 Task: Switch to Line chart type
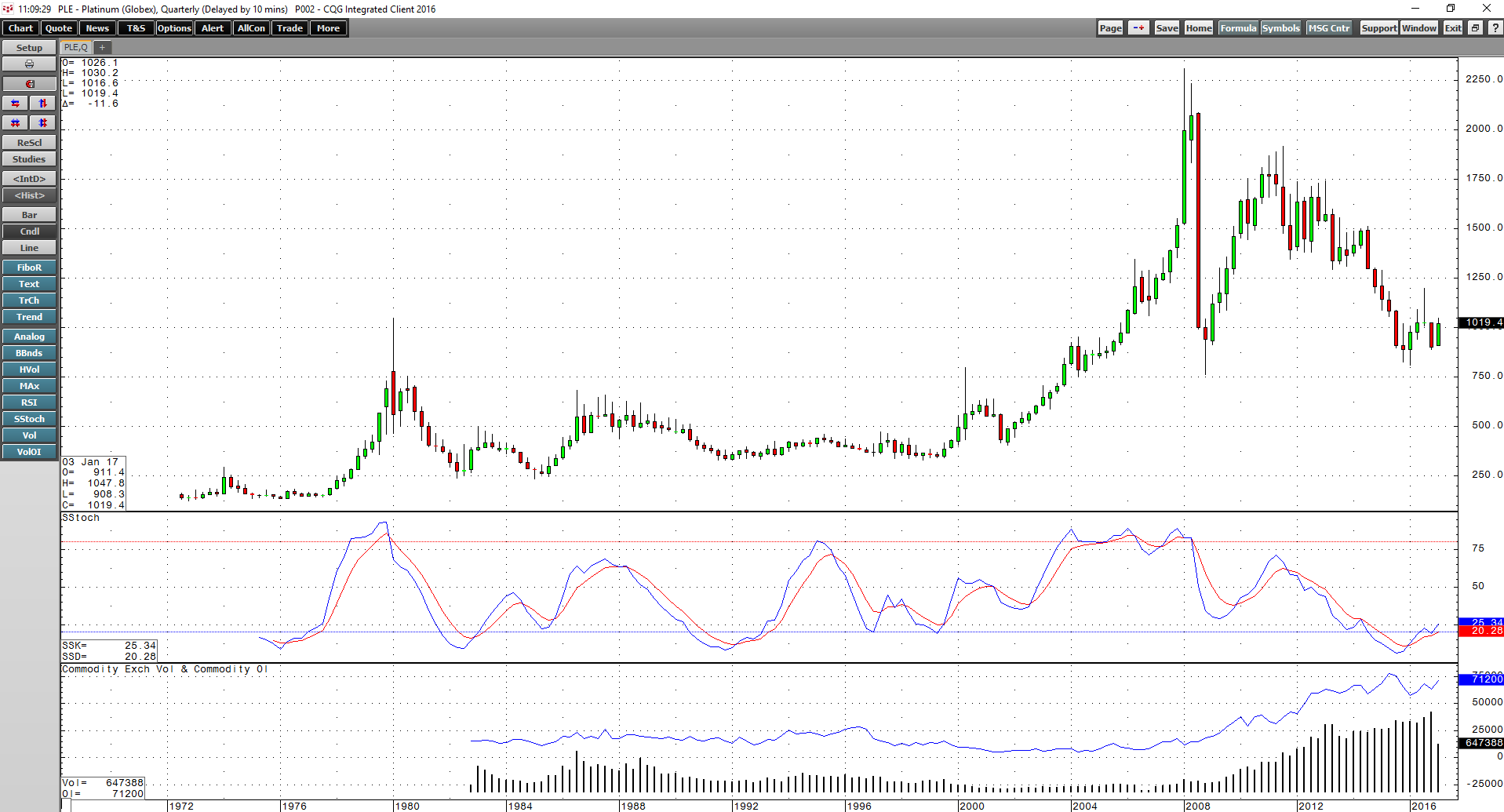[x=29, y=248]
